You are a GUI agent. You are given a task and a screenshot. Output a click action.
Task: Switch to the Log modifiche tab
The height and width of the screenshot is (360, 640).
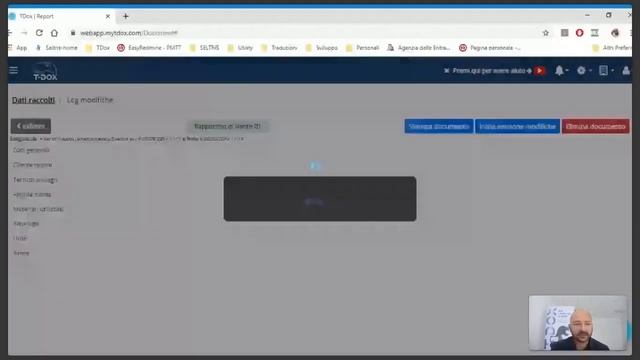pos(90,100)
